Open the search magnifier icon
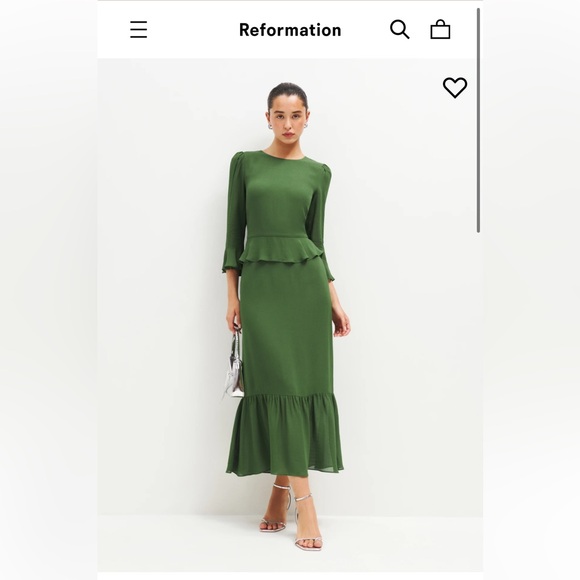 pos(399,29)
